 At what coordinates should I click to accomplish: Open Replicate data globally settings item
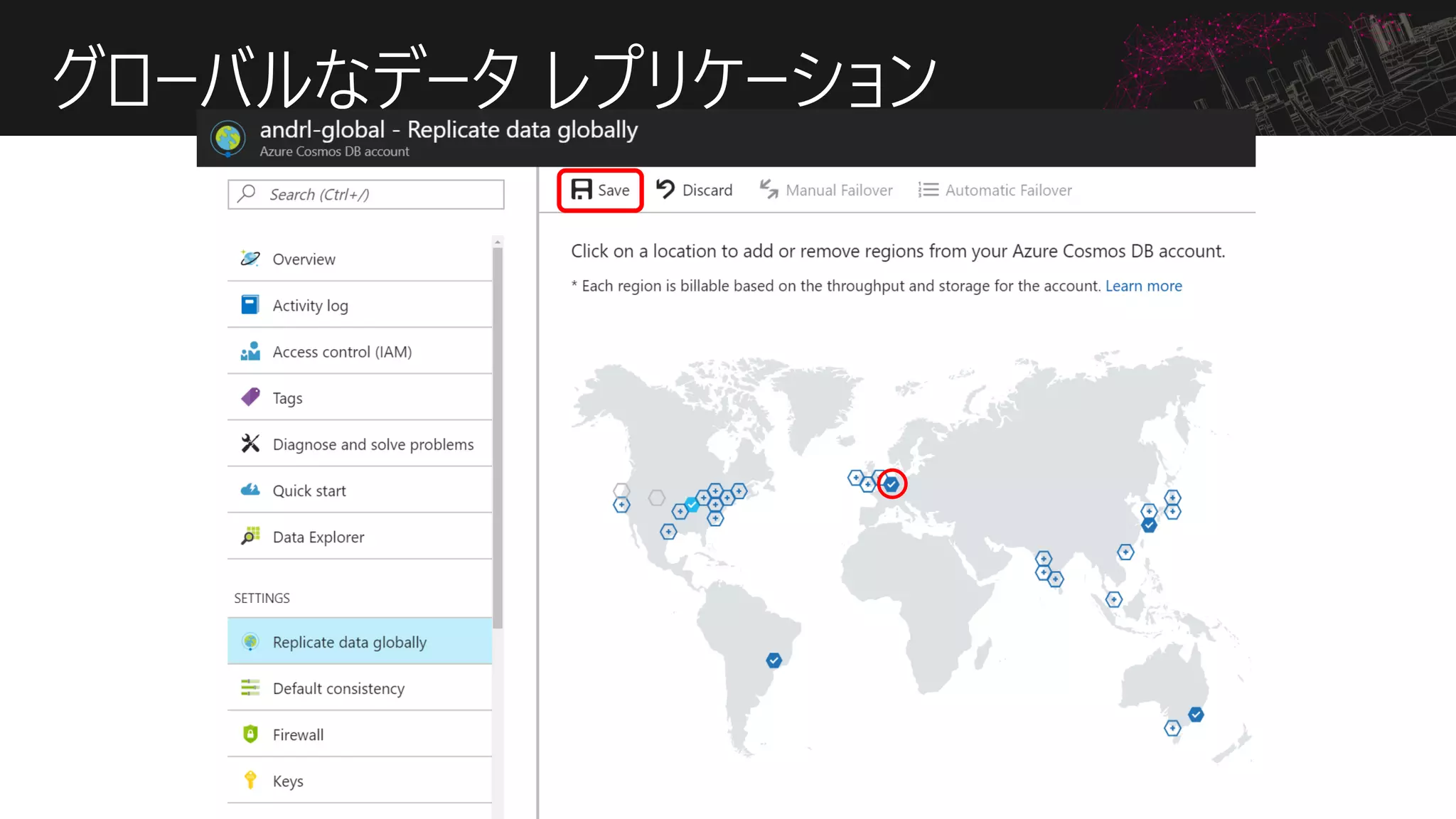[349, 642]
